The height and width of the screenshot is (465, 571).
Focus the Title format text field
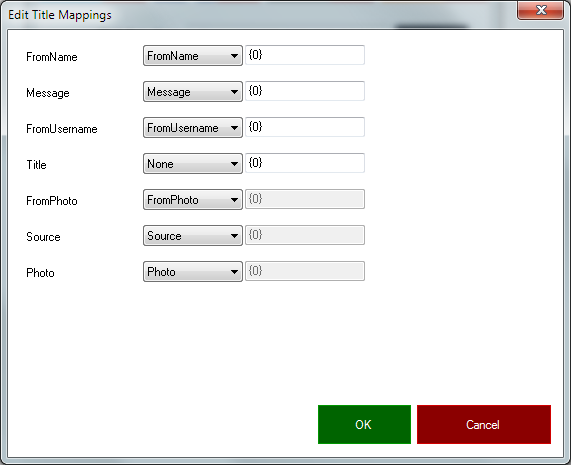point(305,163)
